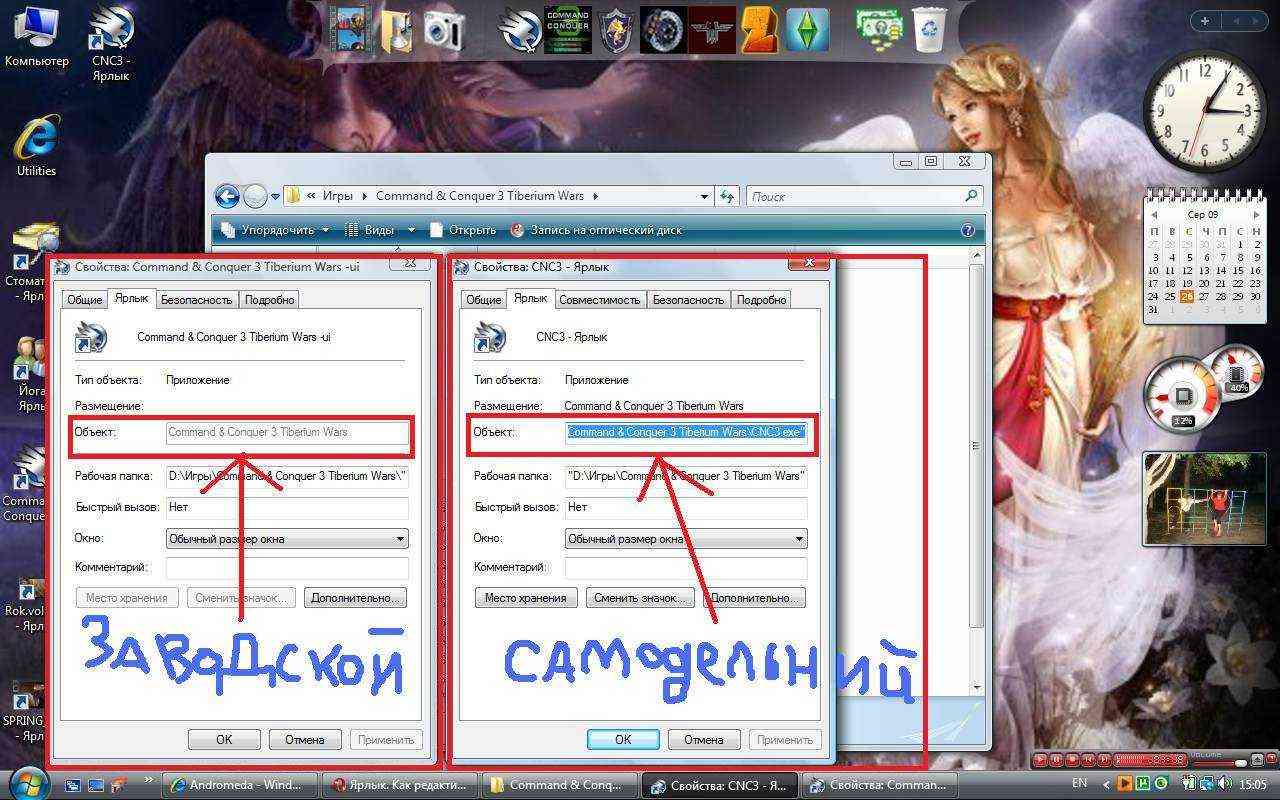
Task: Switch to the Совместимость tab
Action: pyautogui.click(x=599, y=299)
